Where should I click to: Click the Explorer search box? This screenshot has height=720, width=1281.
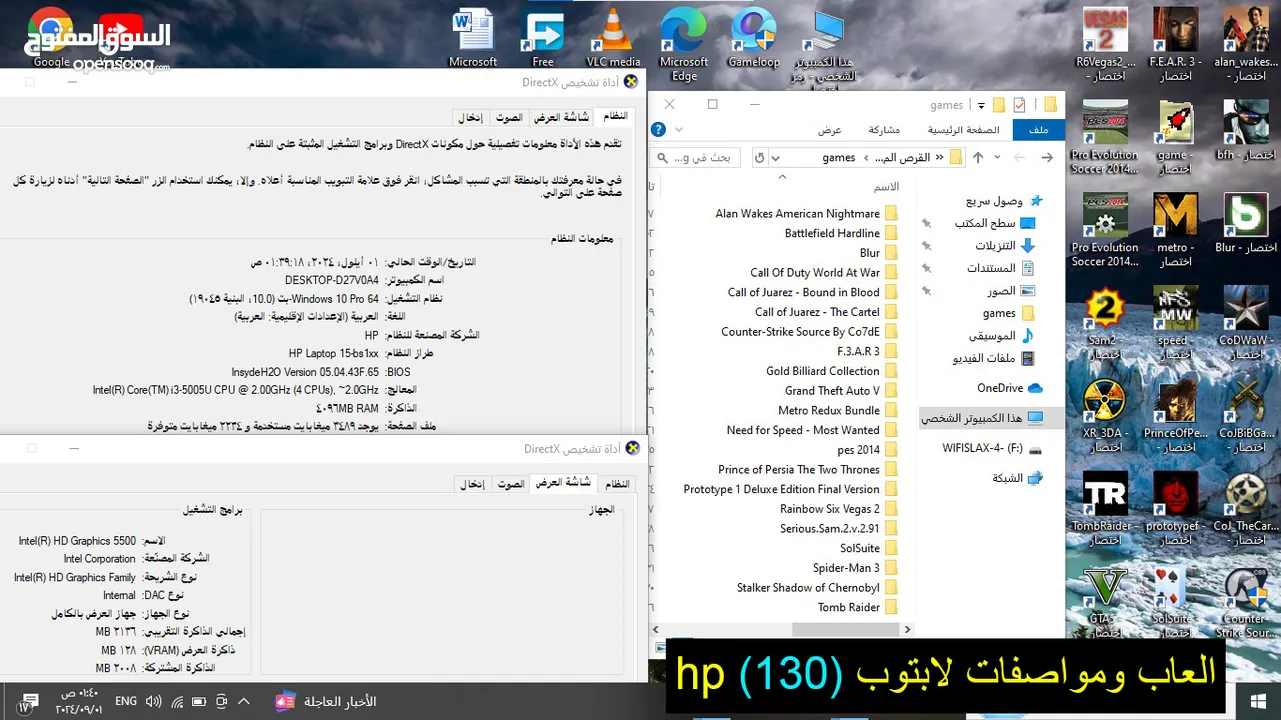[696, 157]
